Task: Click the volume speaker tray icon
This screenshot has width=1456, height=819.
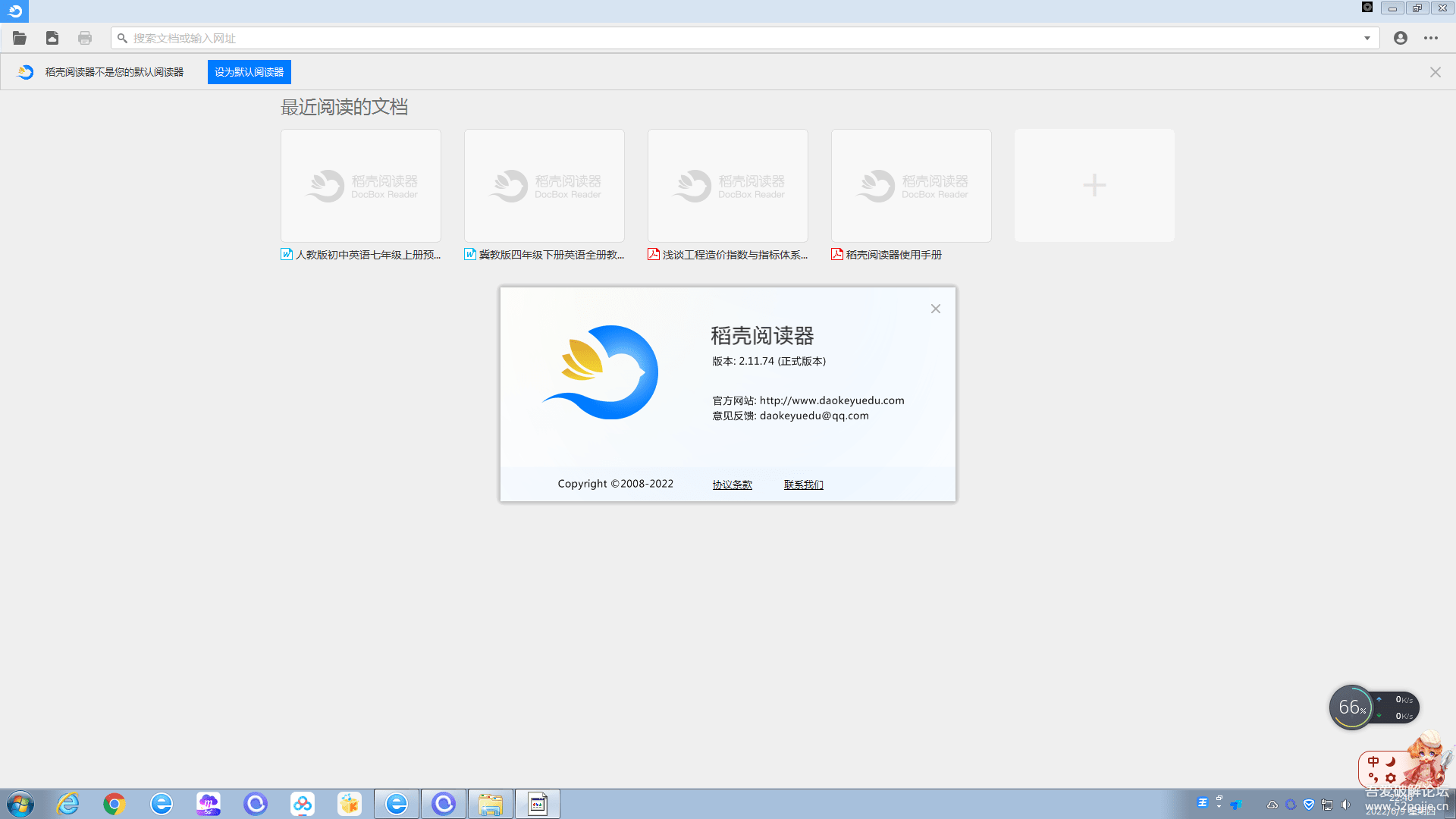Action: click(x=1345, y=805)
